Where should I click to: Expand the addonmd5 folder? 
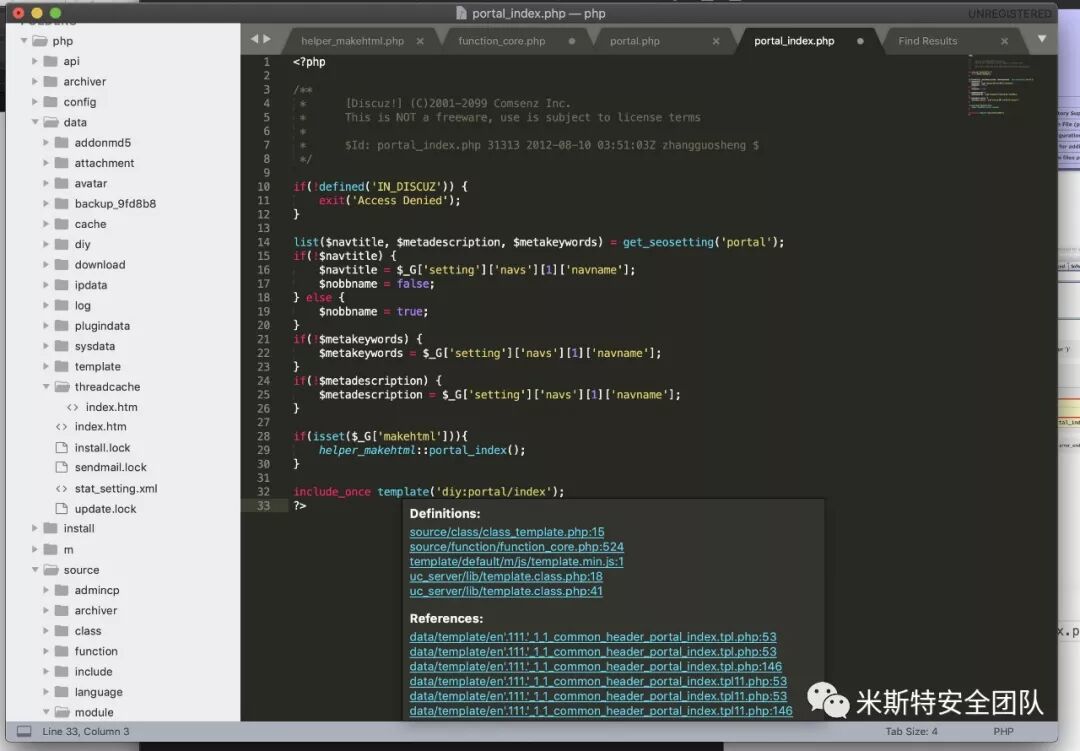45,143
